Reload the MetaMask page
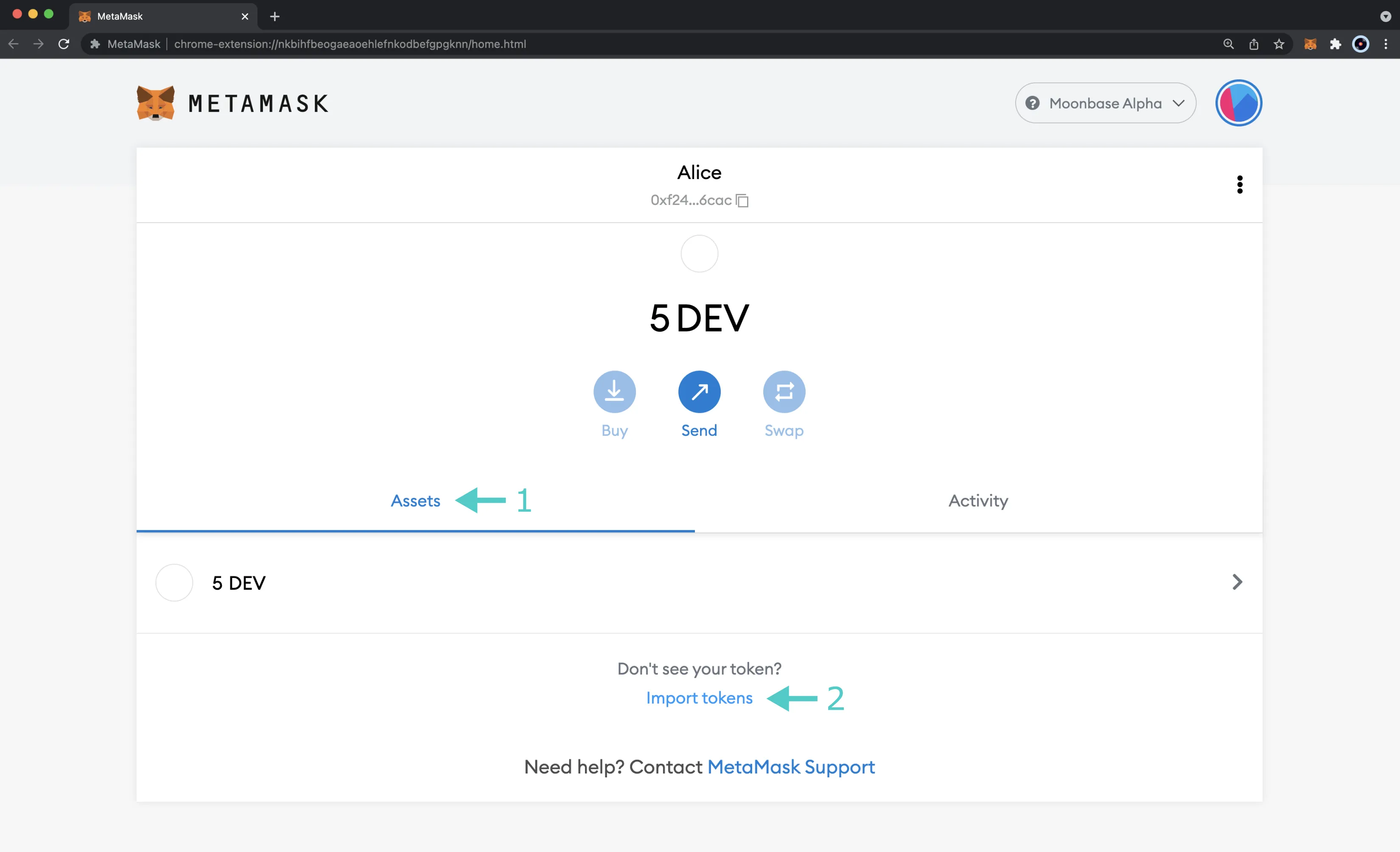 coord(64,44)
